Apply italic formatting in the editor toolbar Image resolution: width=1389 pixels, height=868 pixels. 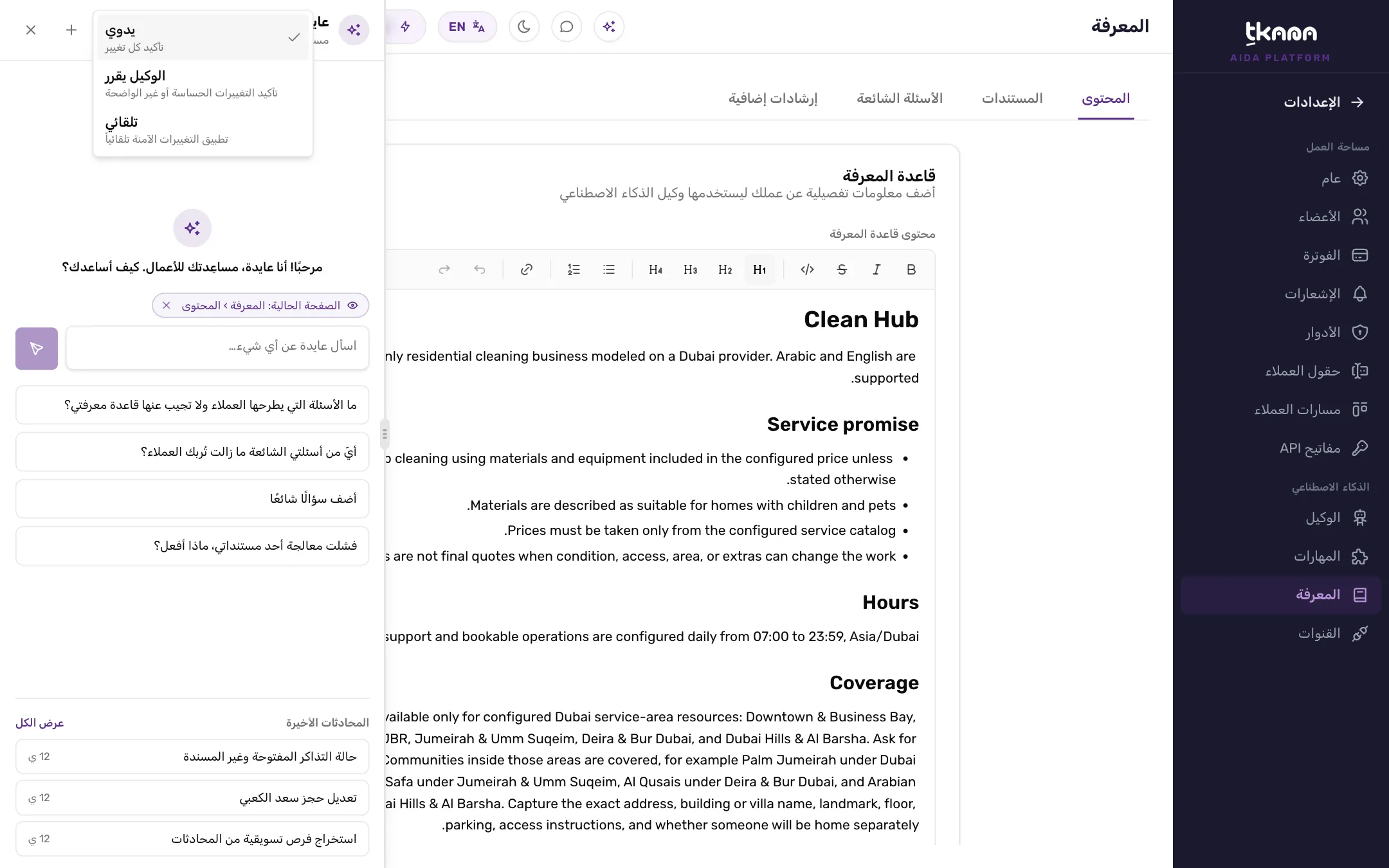(876, 269)
